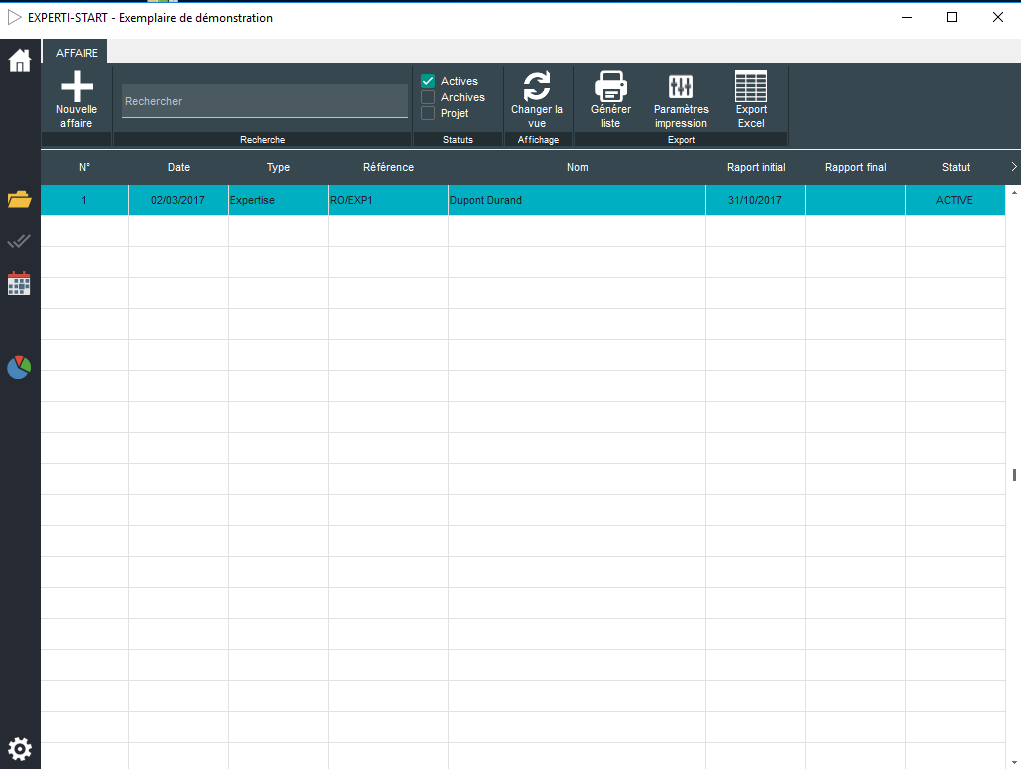Viewport: 1021px width, 769px height.
Task: Click the scroll up arrow of list
Action: click(x=1014, y=193)
